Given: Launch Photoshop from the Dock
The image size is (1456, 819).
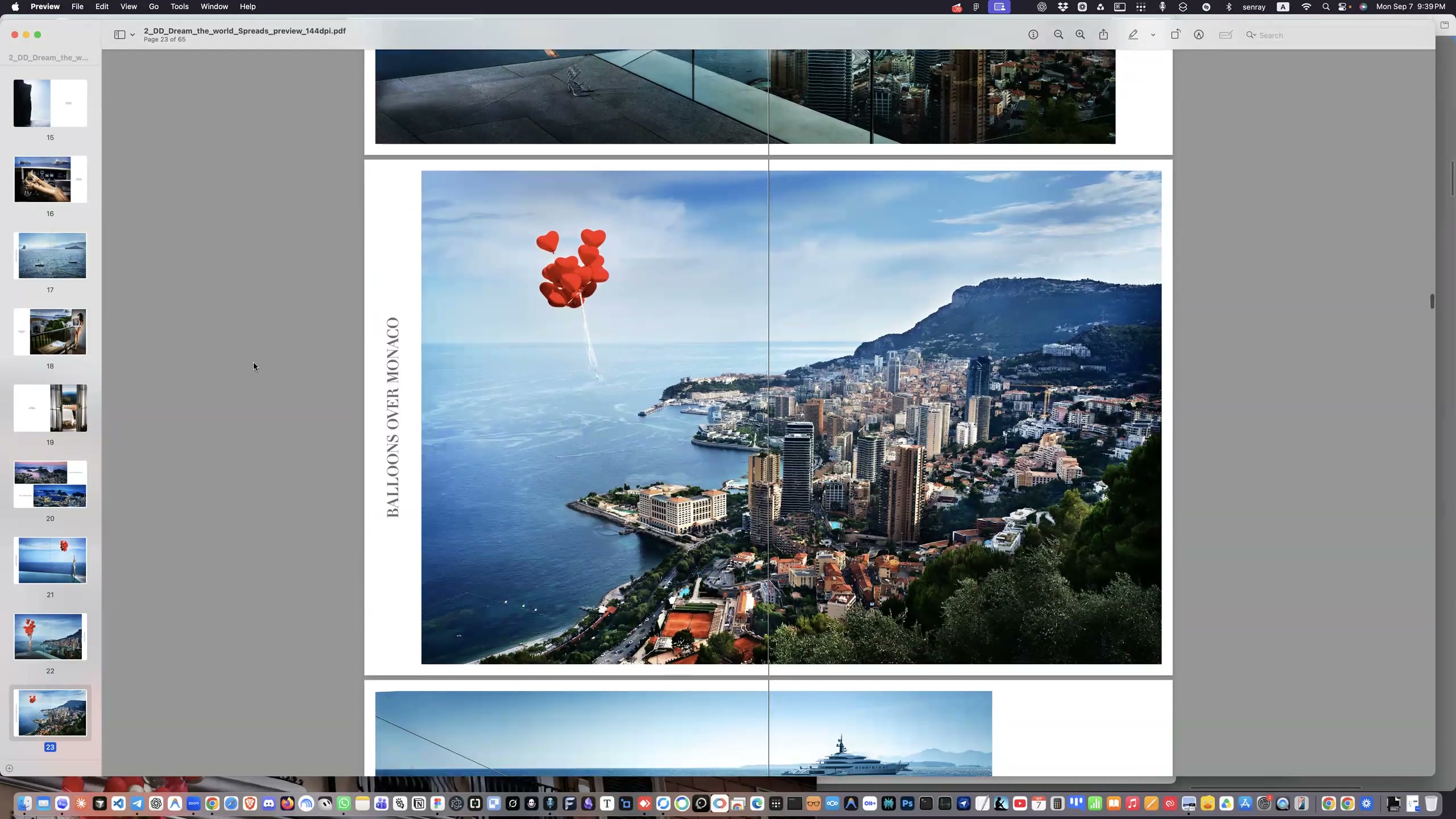Looking at the screenshot, I should click(x=907, y=804).
